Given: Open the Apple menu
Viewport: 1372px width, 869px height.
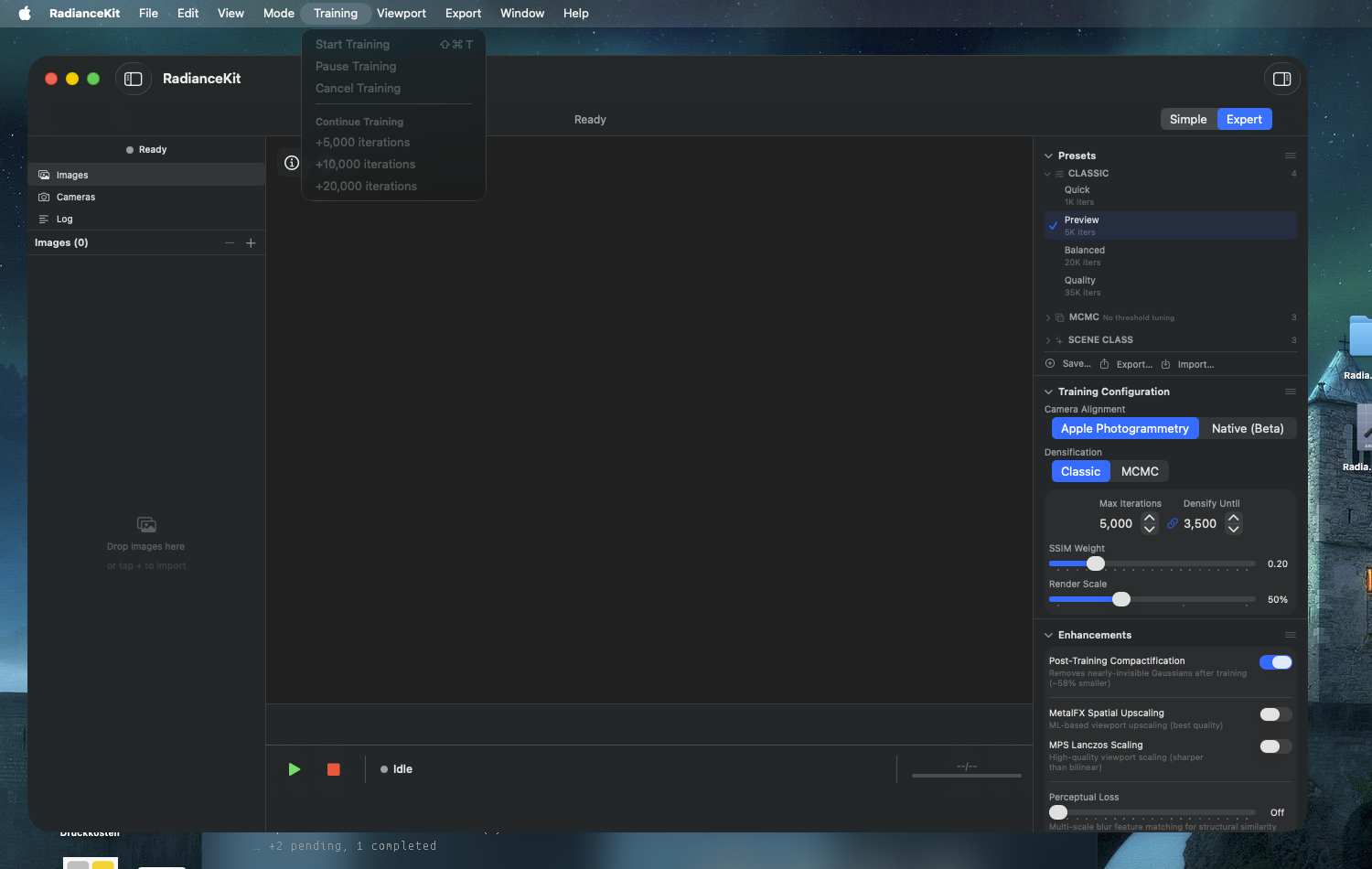Looking at the screenshot, I should coord(25,13).
